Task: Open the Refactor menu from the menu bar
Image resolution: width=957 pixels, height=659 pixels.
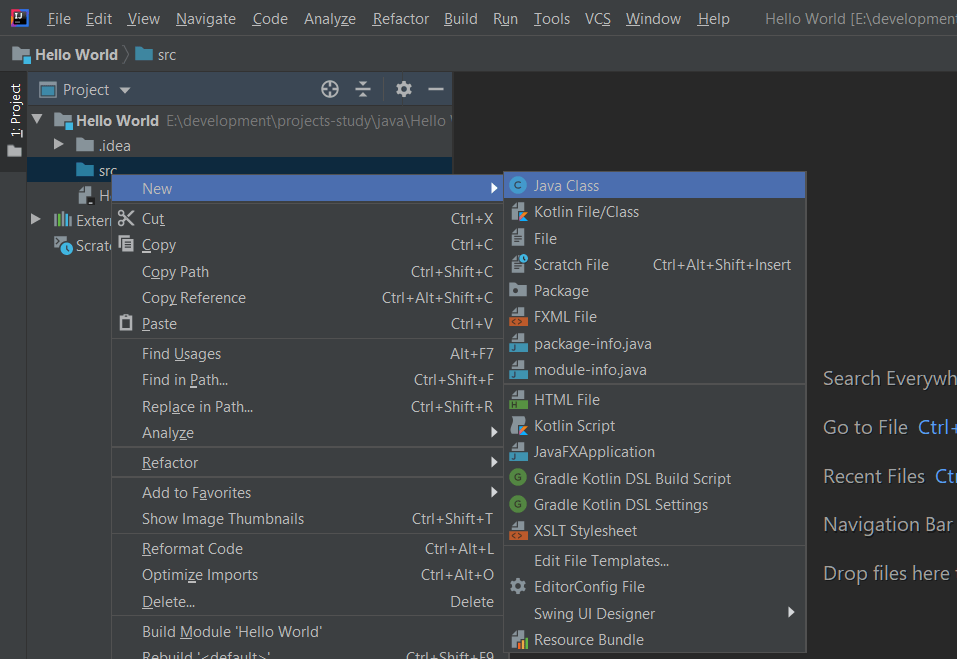Action: (x=400, y=18)
